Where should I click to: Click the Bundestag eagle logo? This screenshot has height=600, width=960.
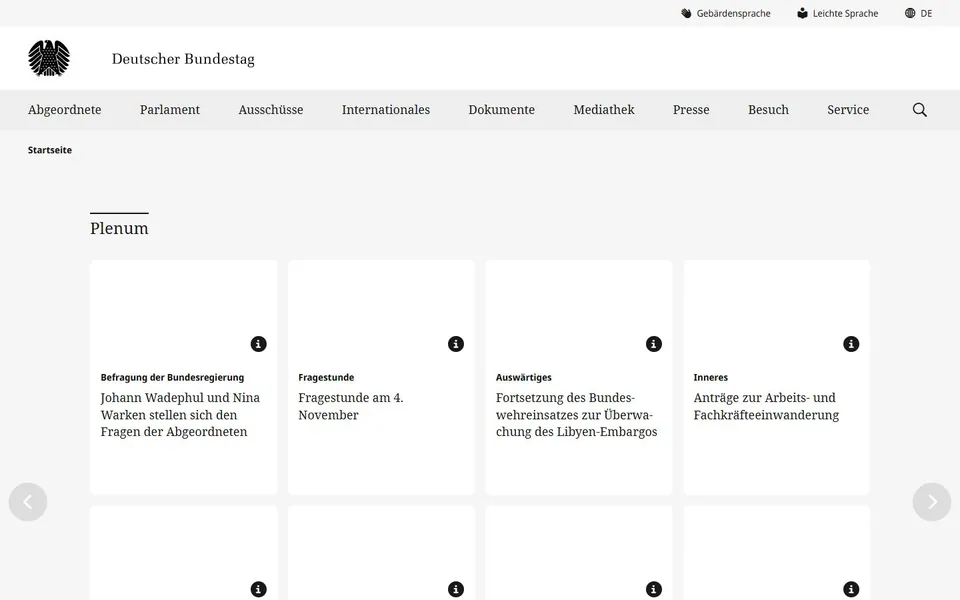(x=49, y=58)
